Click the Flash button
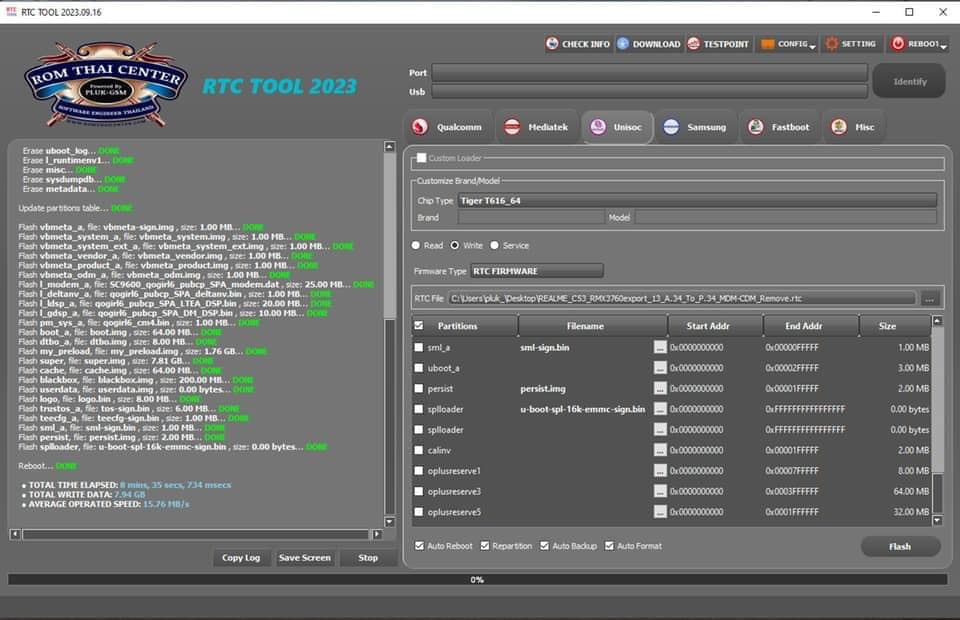The height and width of the screenshot is (620, 960). pos(900,547)
